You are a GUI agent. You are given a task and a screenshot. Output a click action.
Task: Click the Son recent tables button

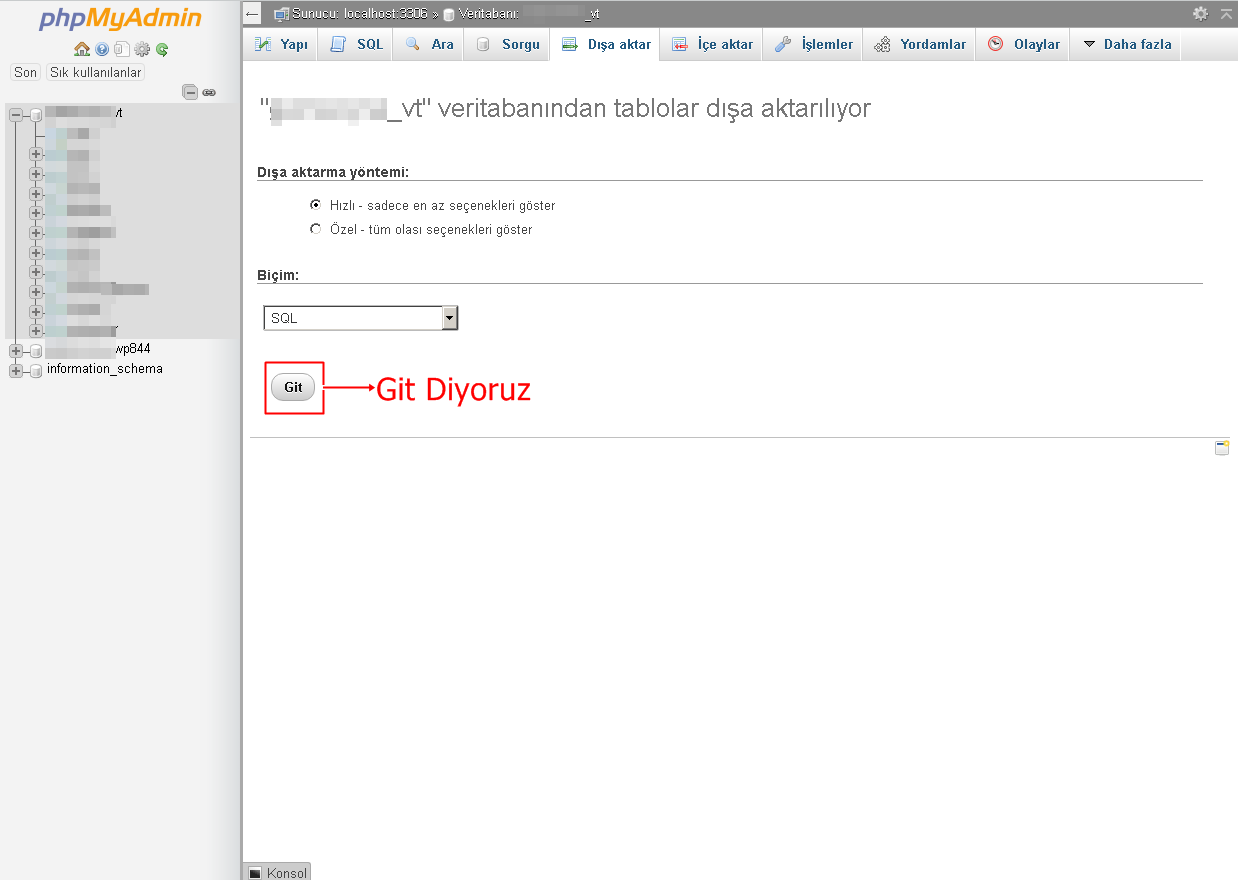[x=25, y=72]
